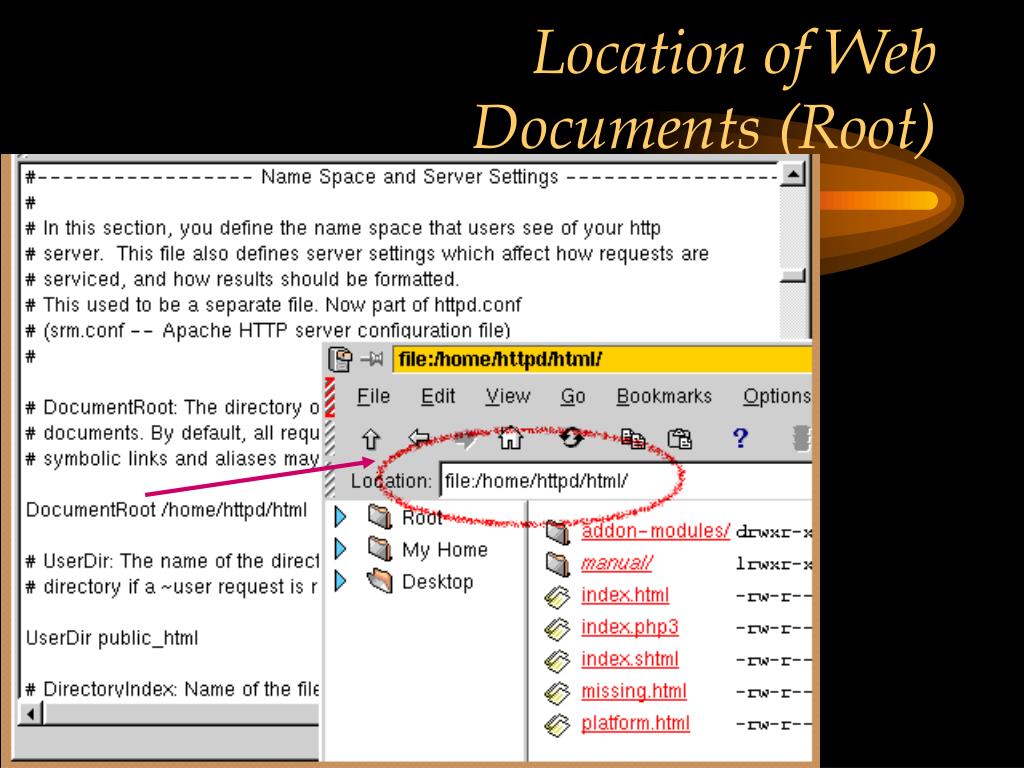This screenshot has height=768, width=1024.
Task: Open the index.html file link
Action: coord(625,595)
